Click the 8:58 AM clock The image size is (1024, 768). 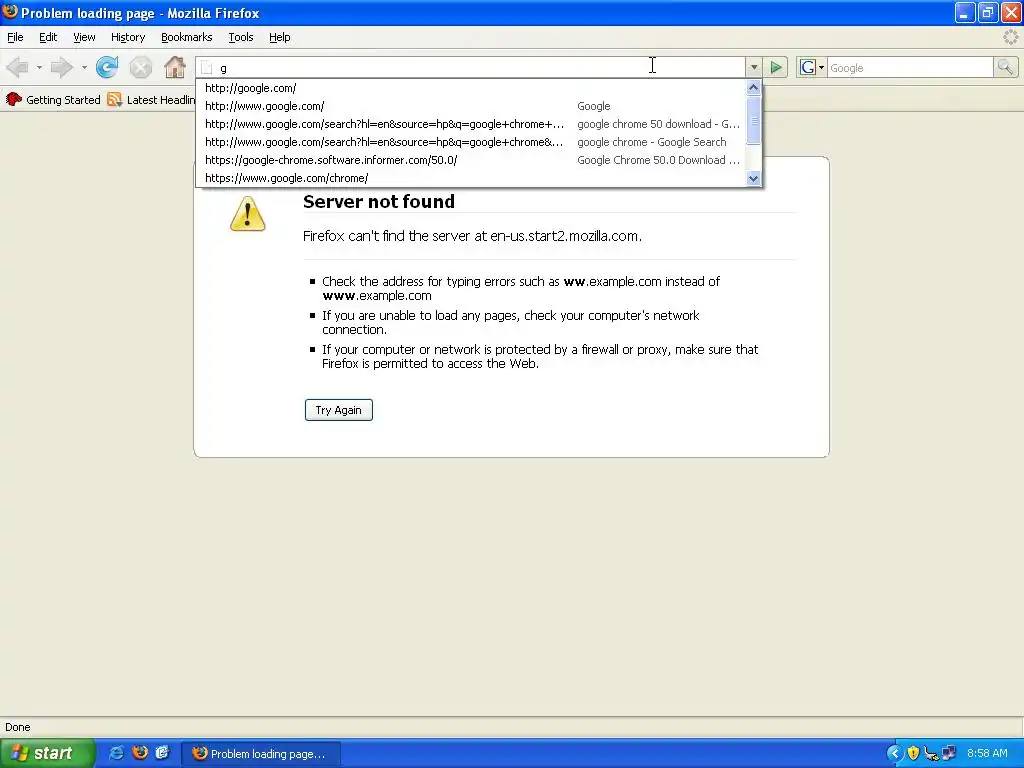(x=987, y=754)
